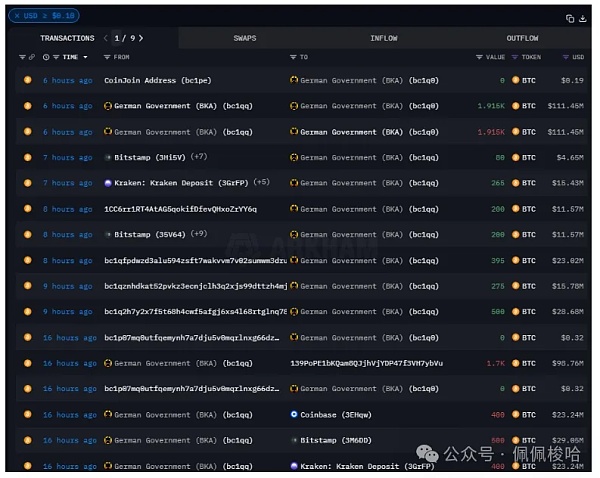Click the first row's chain icon
The width and height of the screenshot is (600, 478).
28,80
